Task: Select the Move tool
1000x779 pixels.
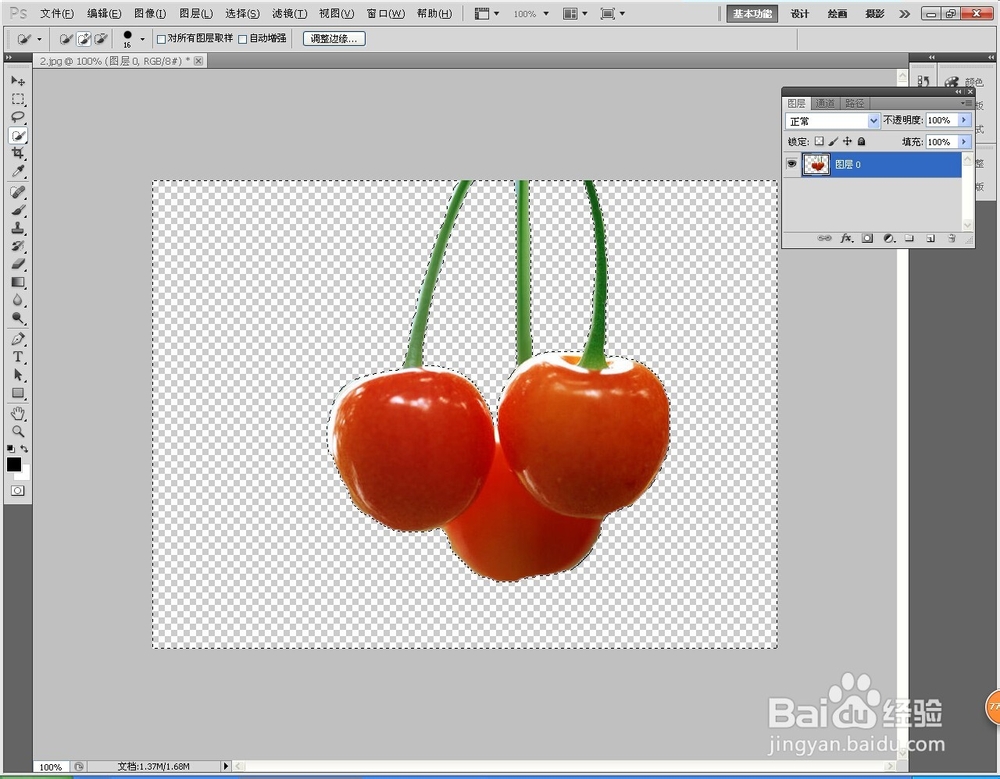Action: tap(18, 81)
